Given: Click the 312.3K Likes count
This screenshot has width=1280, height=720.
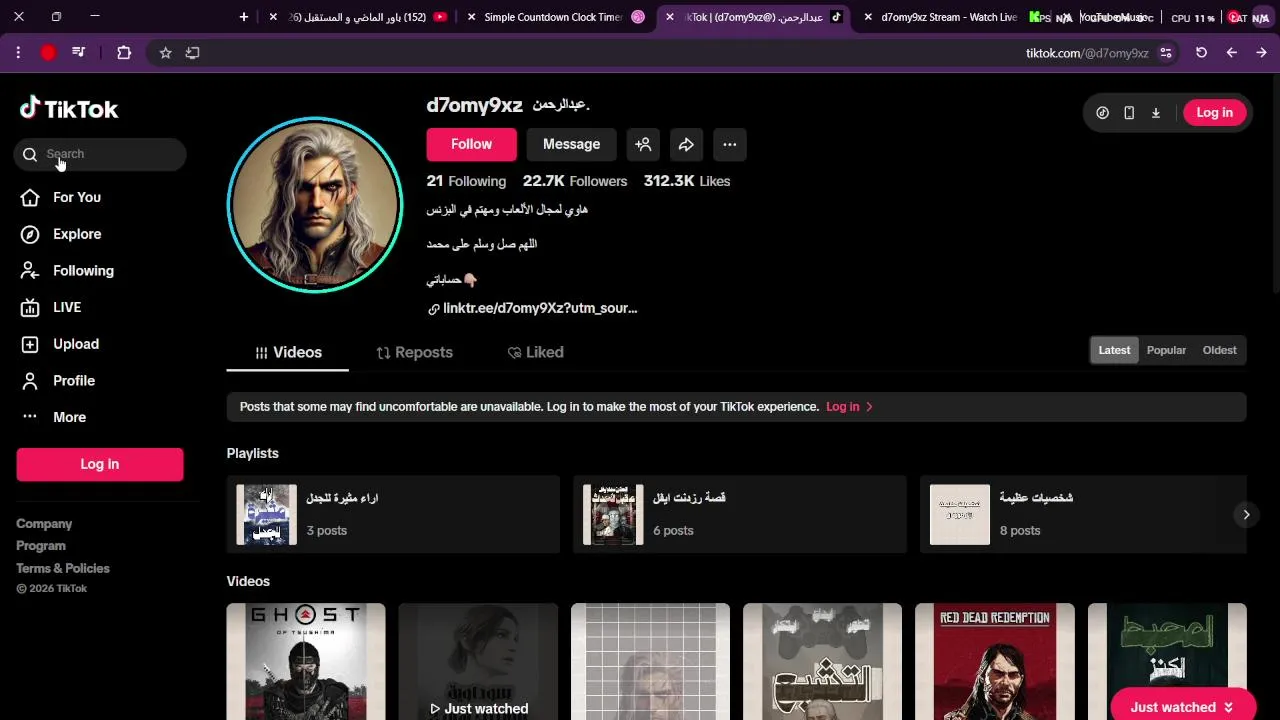Looking at the screenshot, I should click(687, 181).
